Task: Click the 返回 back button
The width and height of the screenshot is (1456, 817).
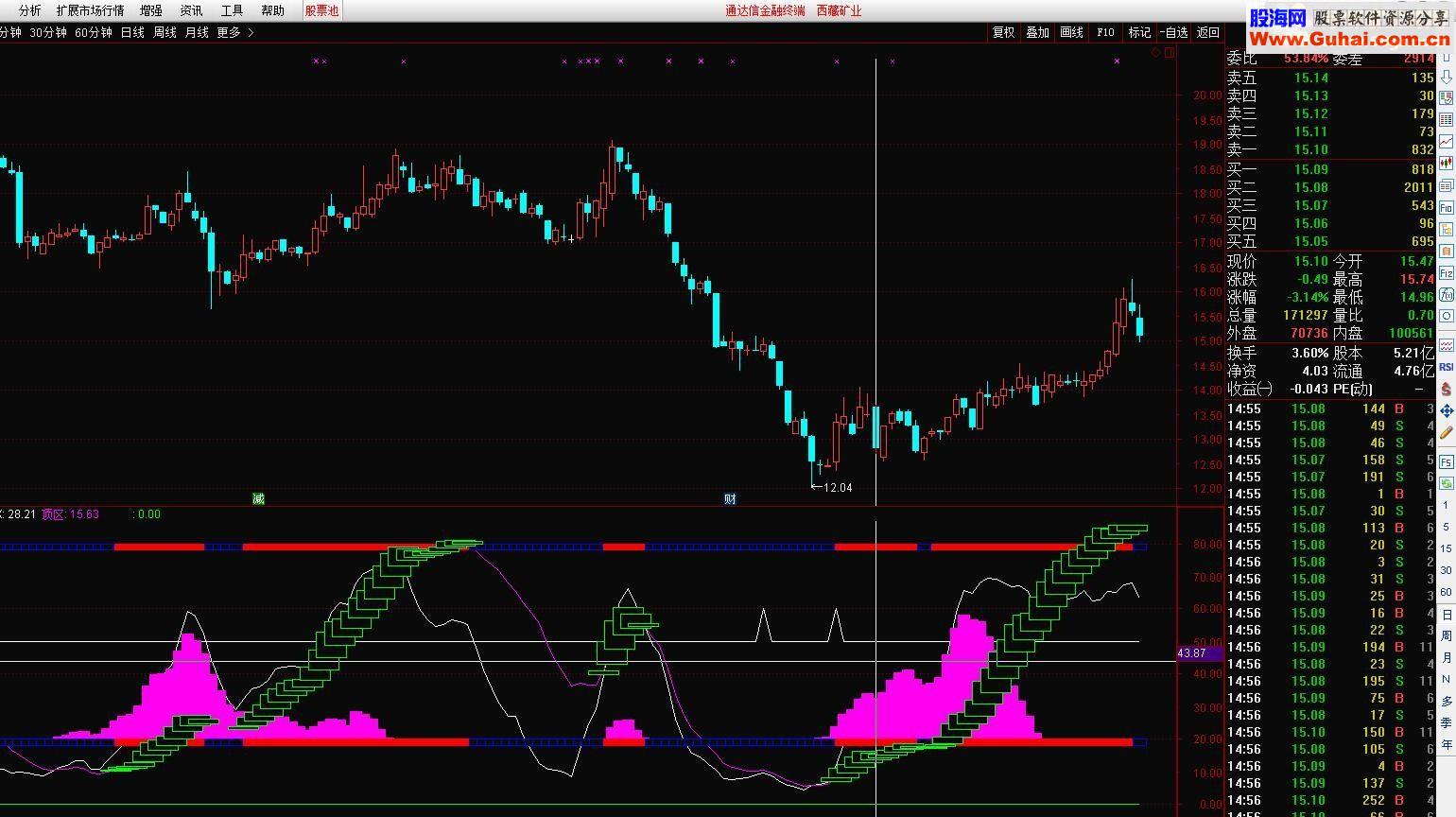Action: pos(1208,32)
